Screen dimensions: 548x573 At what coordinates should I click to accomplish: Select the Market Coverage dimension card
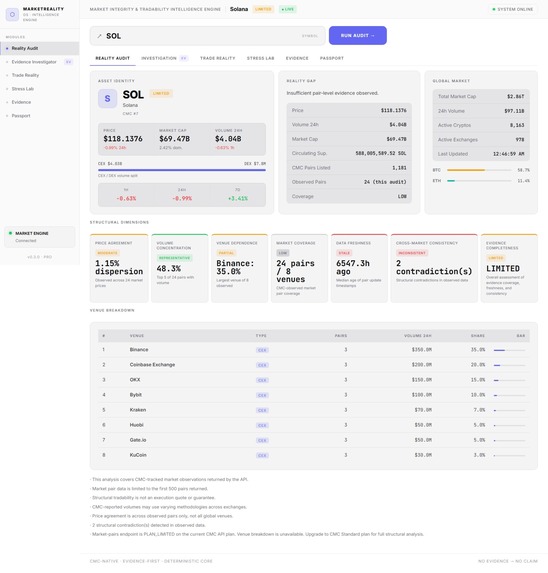click(300, 268)
